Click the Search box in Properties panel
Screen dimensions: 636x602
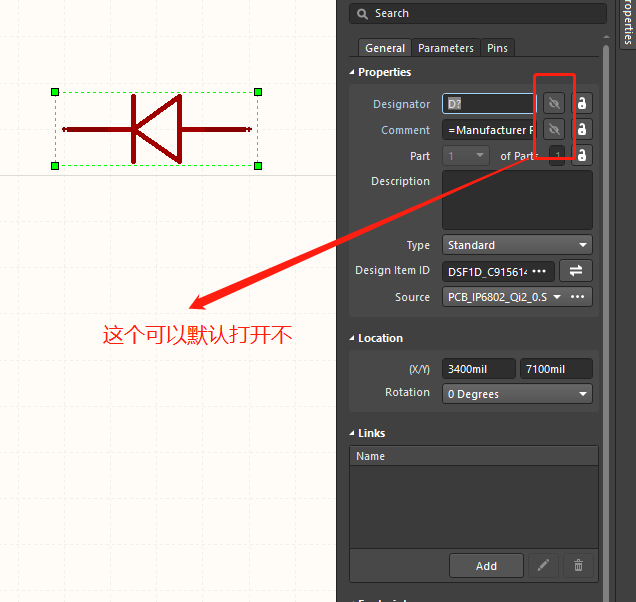tap(478, 13)
